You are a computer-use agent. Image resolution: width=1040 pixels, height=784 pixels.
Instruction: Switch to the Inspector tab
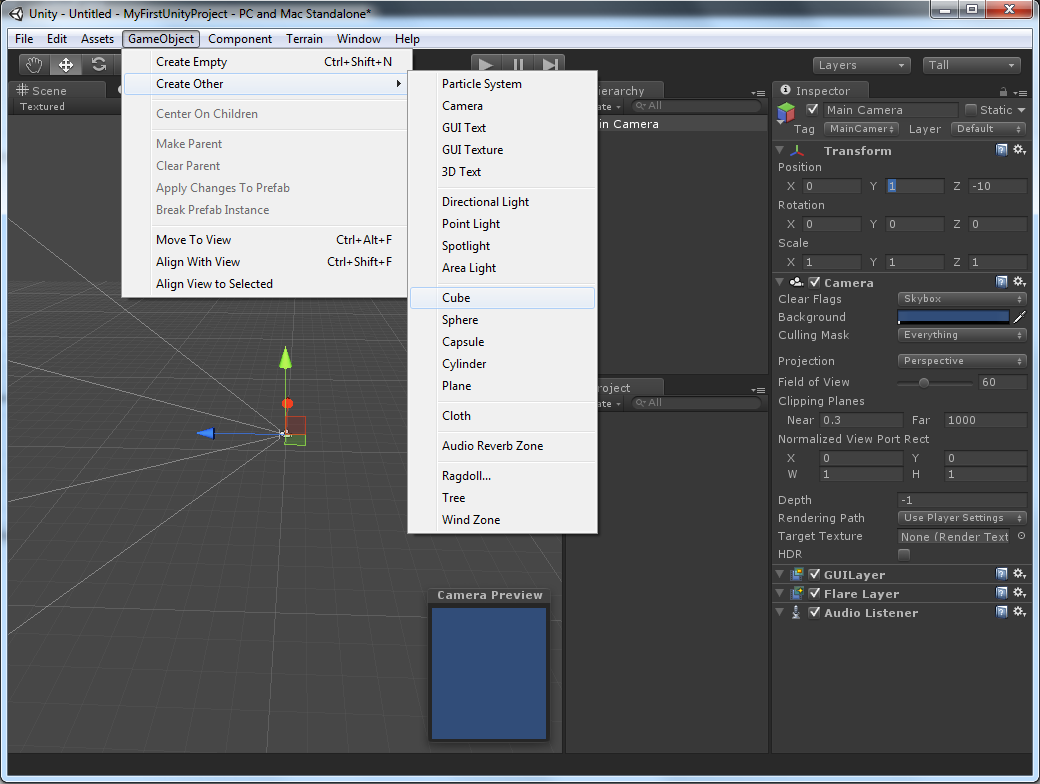(x=821, y=90)
